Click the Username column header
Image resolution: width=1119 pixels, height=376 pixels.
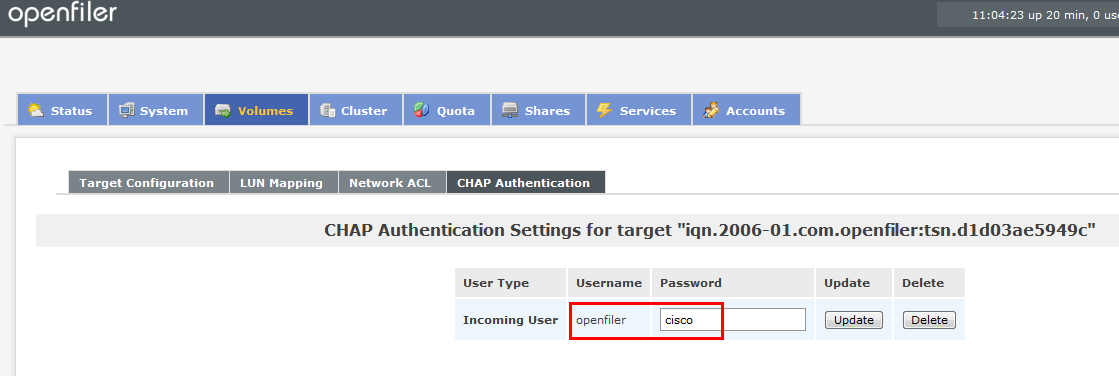tap(609, 283)
